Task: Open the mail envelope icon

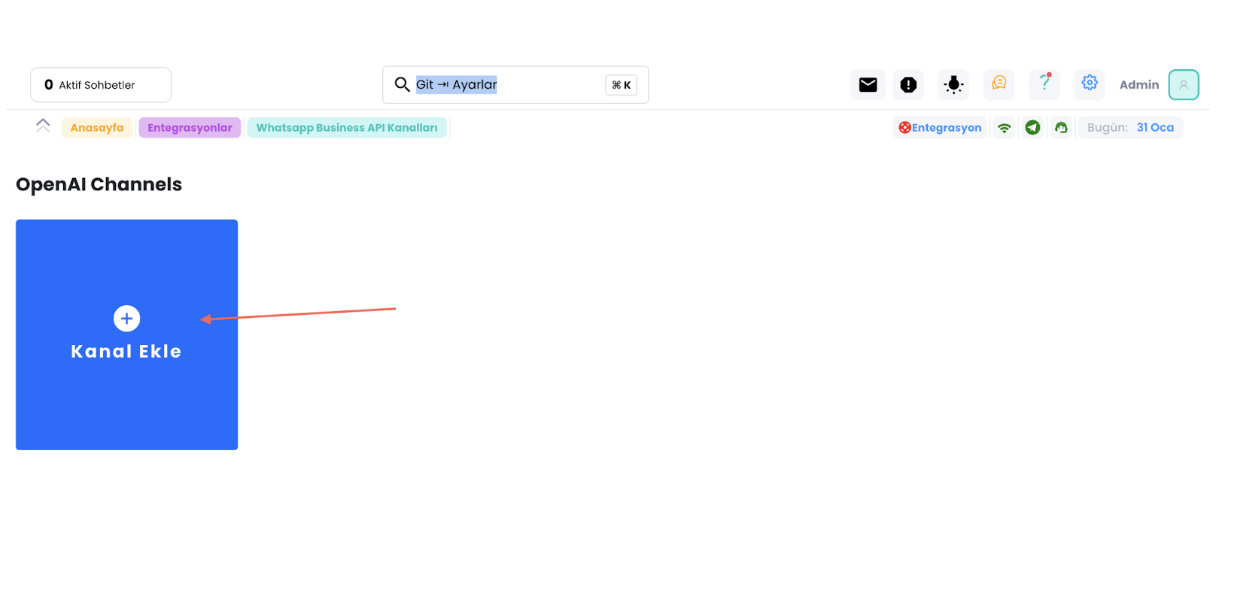Action: pos(867,85)
